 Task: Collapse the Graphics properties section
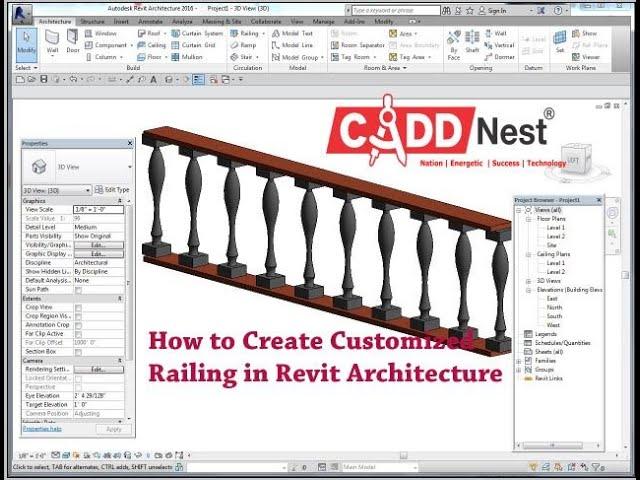click(x=120, y=201)
